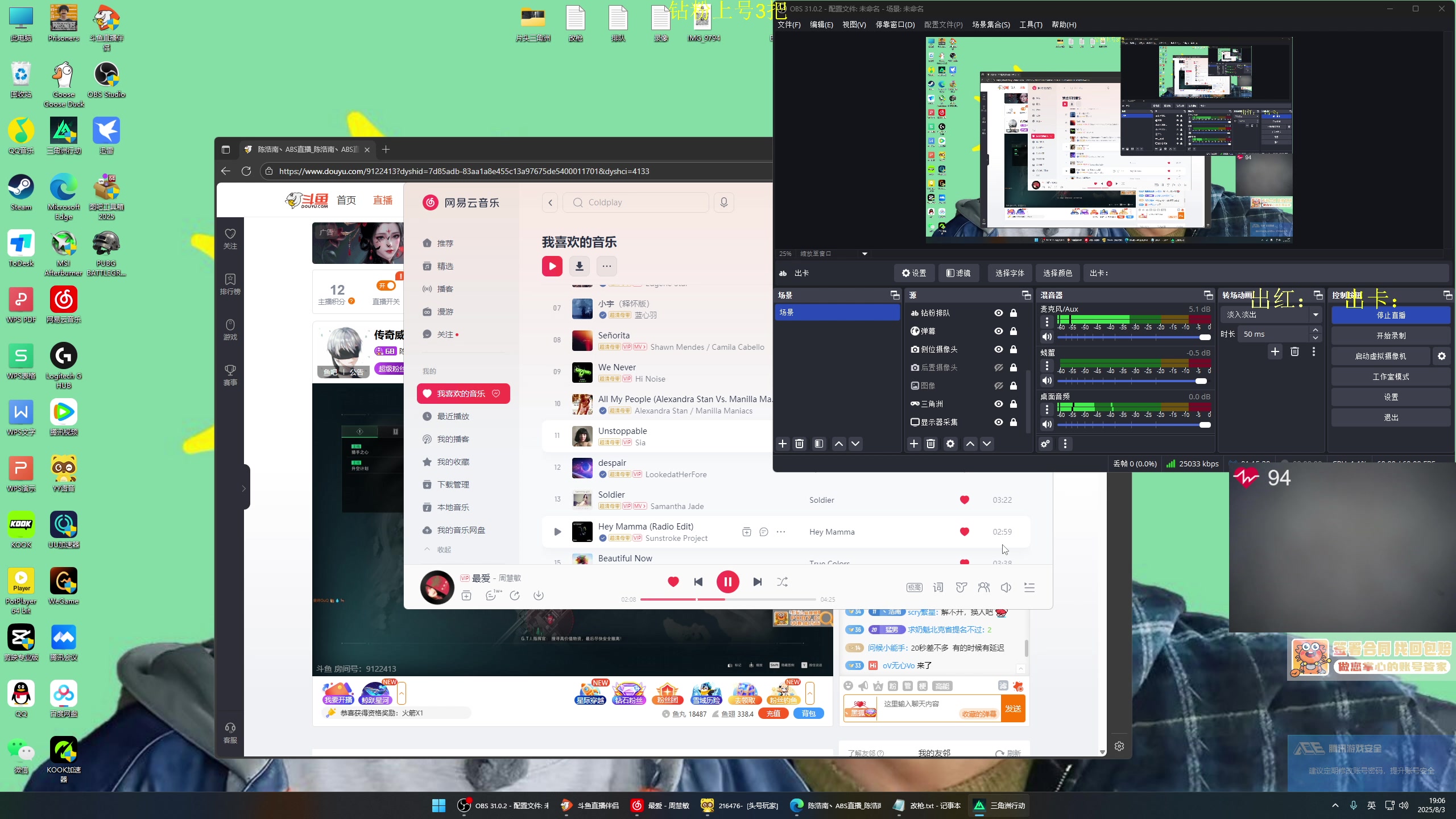Toggle visibility of 钻粉排队 source

[998, 313]
